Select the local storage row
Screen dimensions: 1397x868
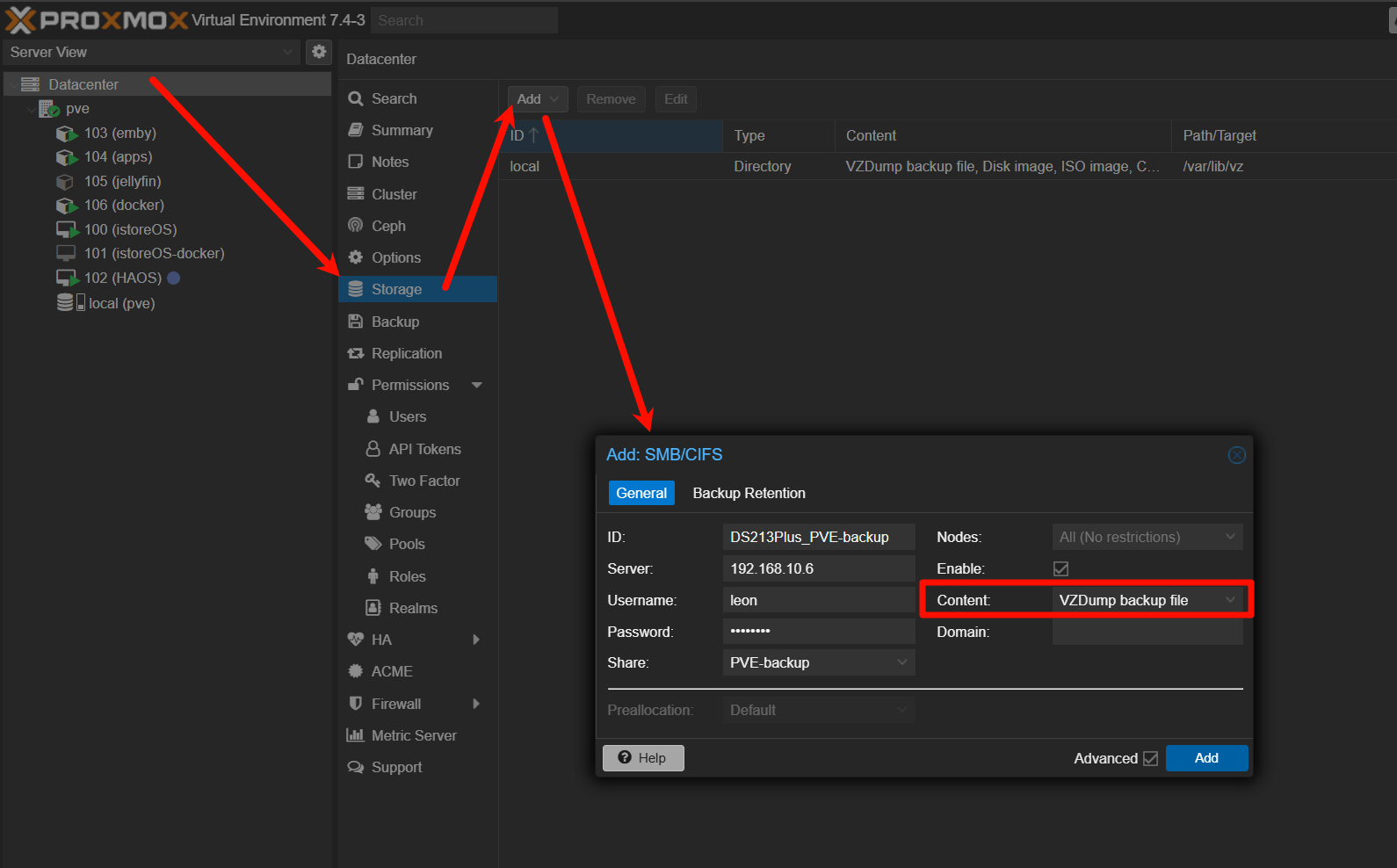click(x=948, y=166)
